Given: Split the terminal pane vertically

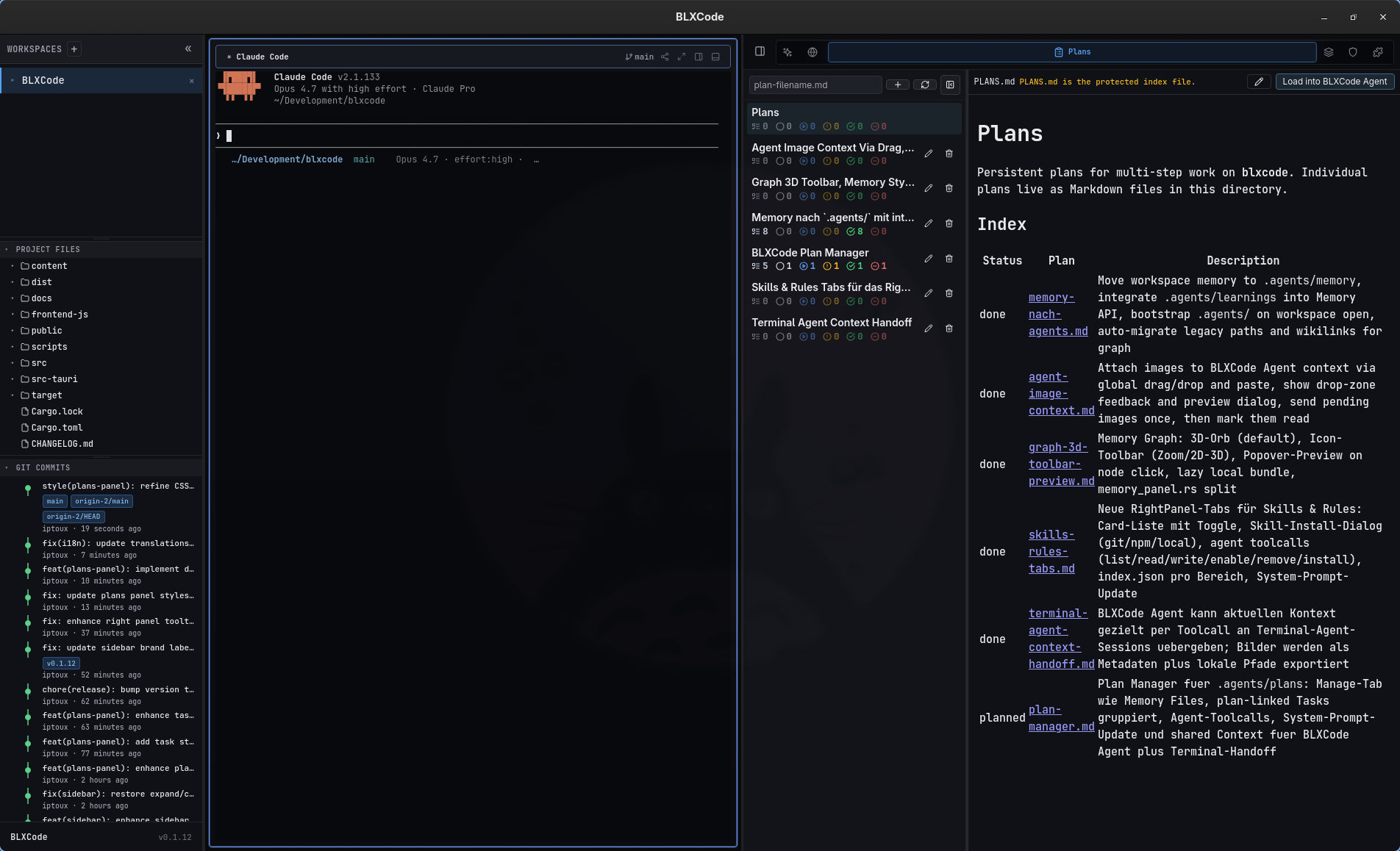Looking at the screenshot, I should (699, 57).
